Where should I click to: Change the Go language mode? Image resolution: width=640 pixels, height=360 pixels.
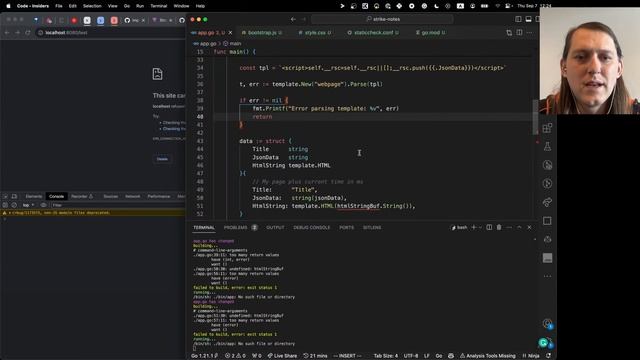point(439,356)
